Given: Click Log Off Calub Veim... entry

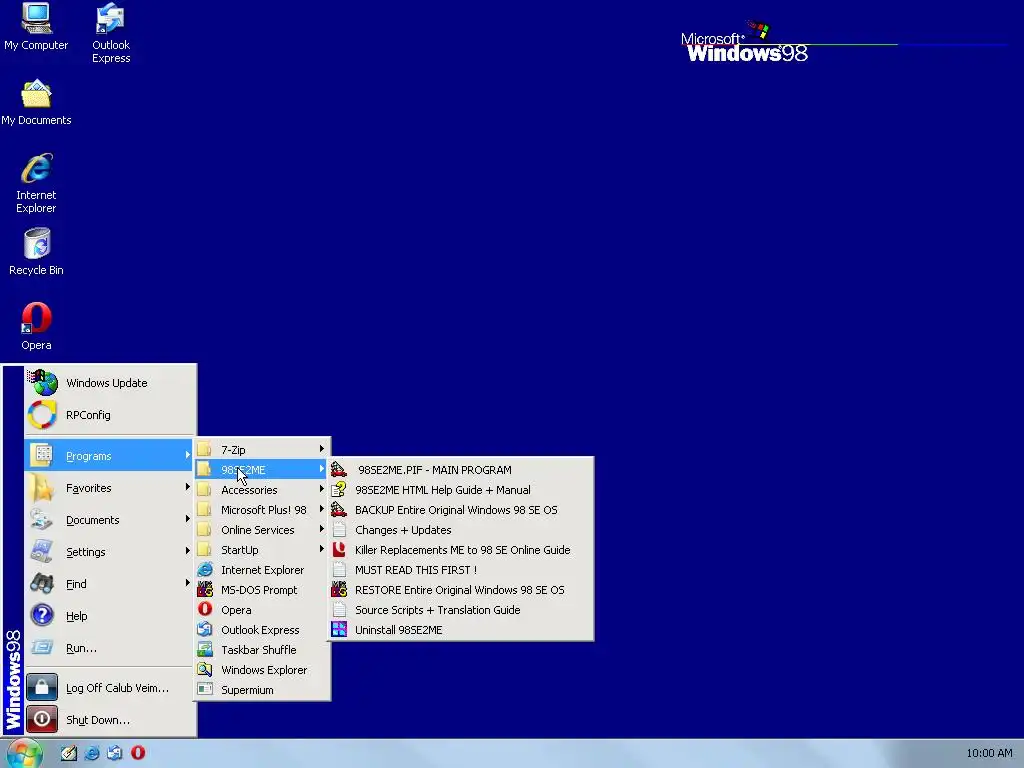Looking at the screenshot, I should [x=110, y=687].
